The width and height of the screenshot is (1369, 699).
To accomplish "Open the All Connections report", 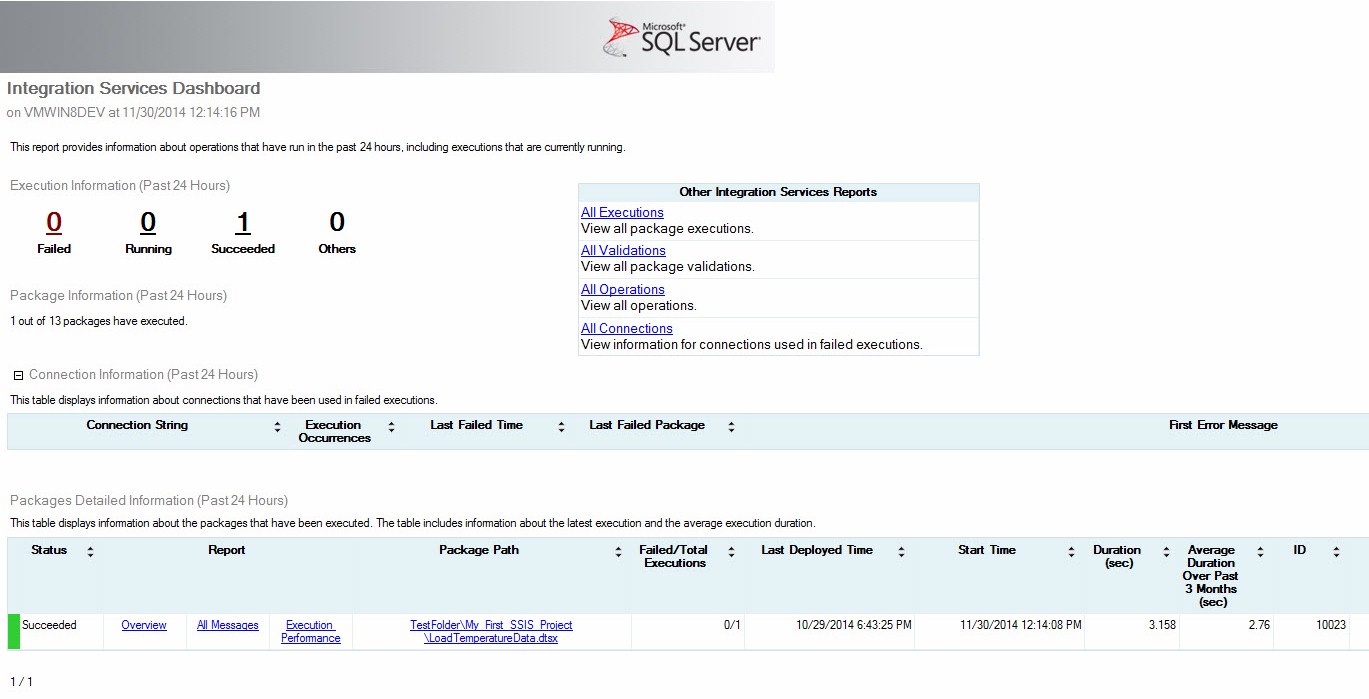I will coord(627,328).
